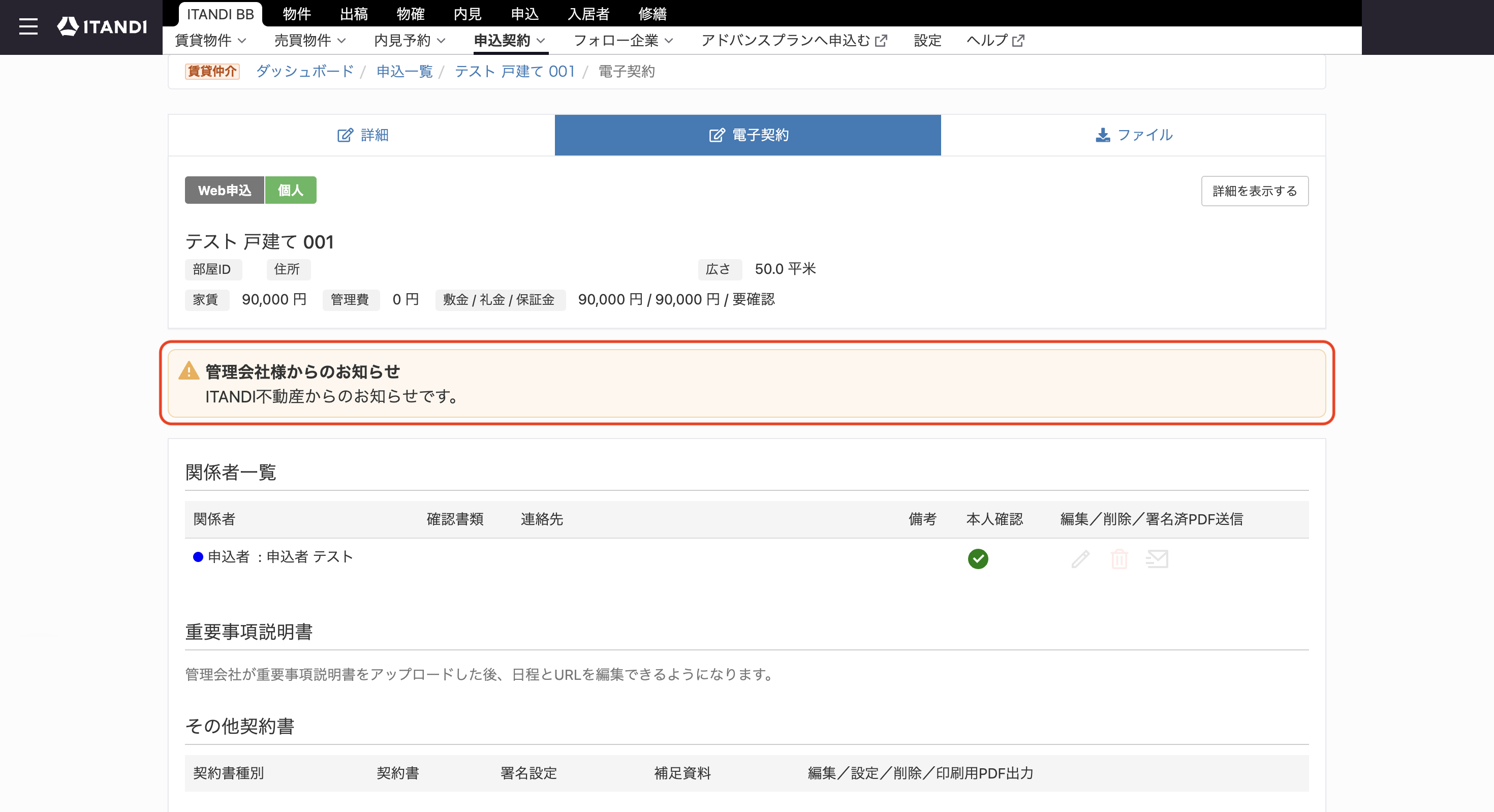
Task: Click the 署名設定 column header
Action: pos(528,773)
